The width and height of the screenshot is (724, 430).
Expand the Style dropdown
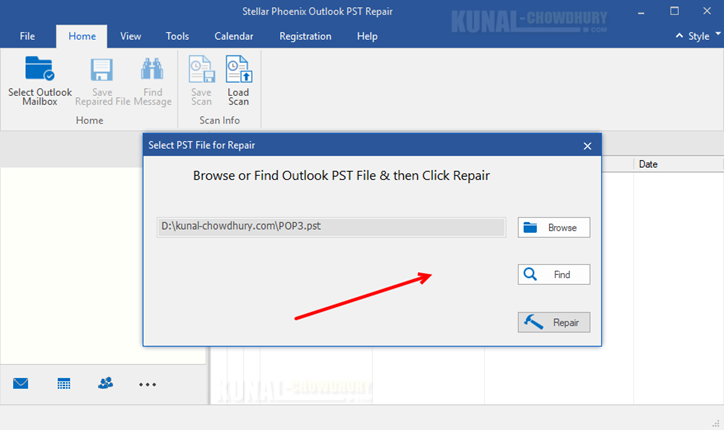703,36
